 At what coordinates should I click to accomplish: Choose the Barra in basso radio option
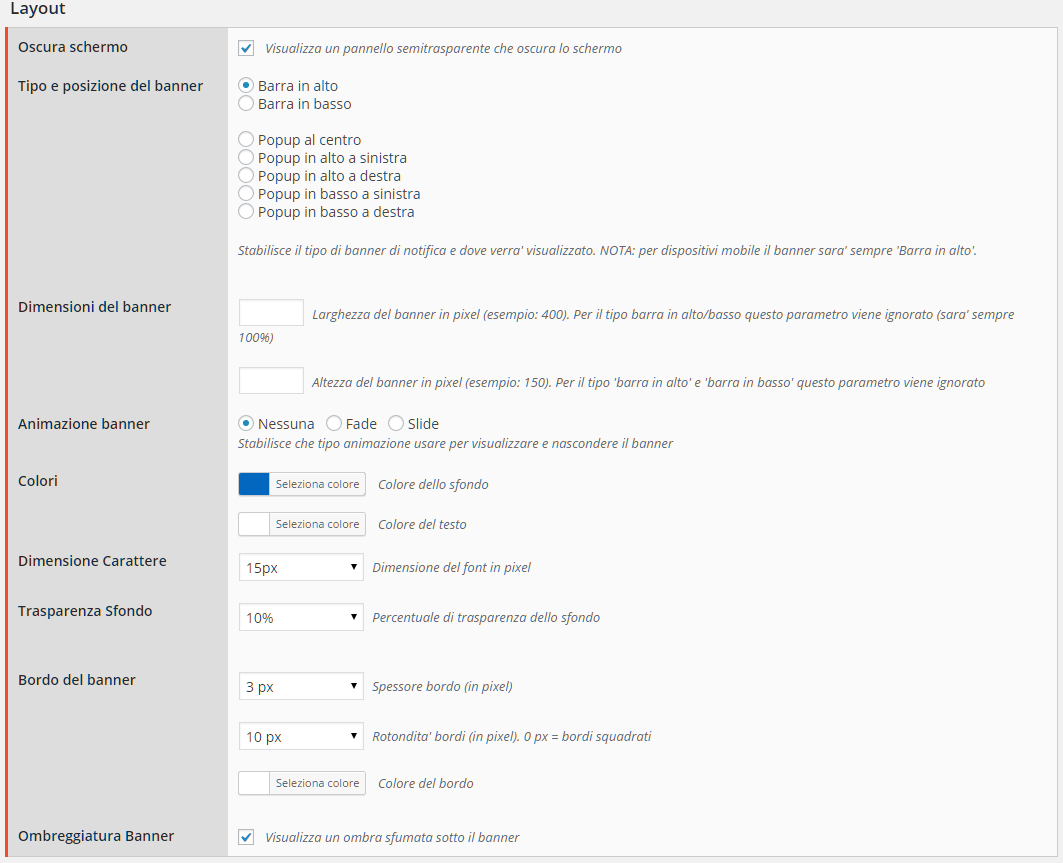pyautogui.click(x=246, y=104)
